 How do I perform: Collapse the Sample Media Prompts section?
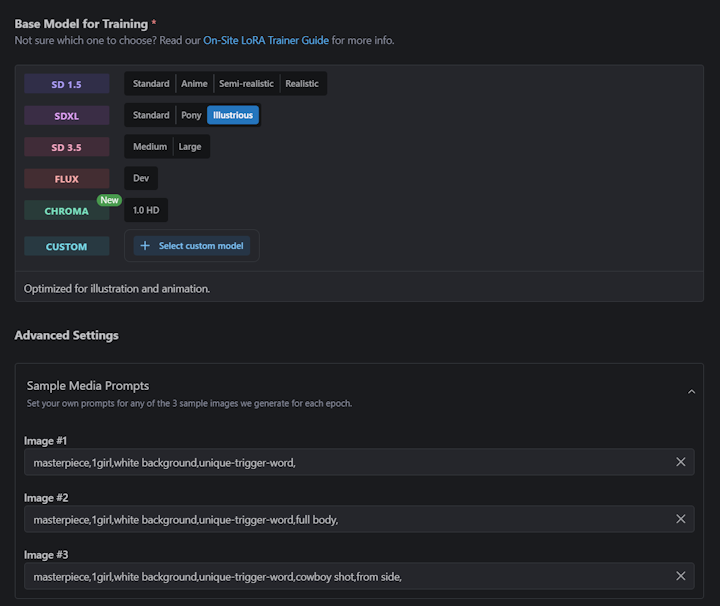691,392
